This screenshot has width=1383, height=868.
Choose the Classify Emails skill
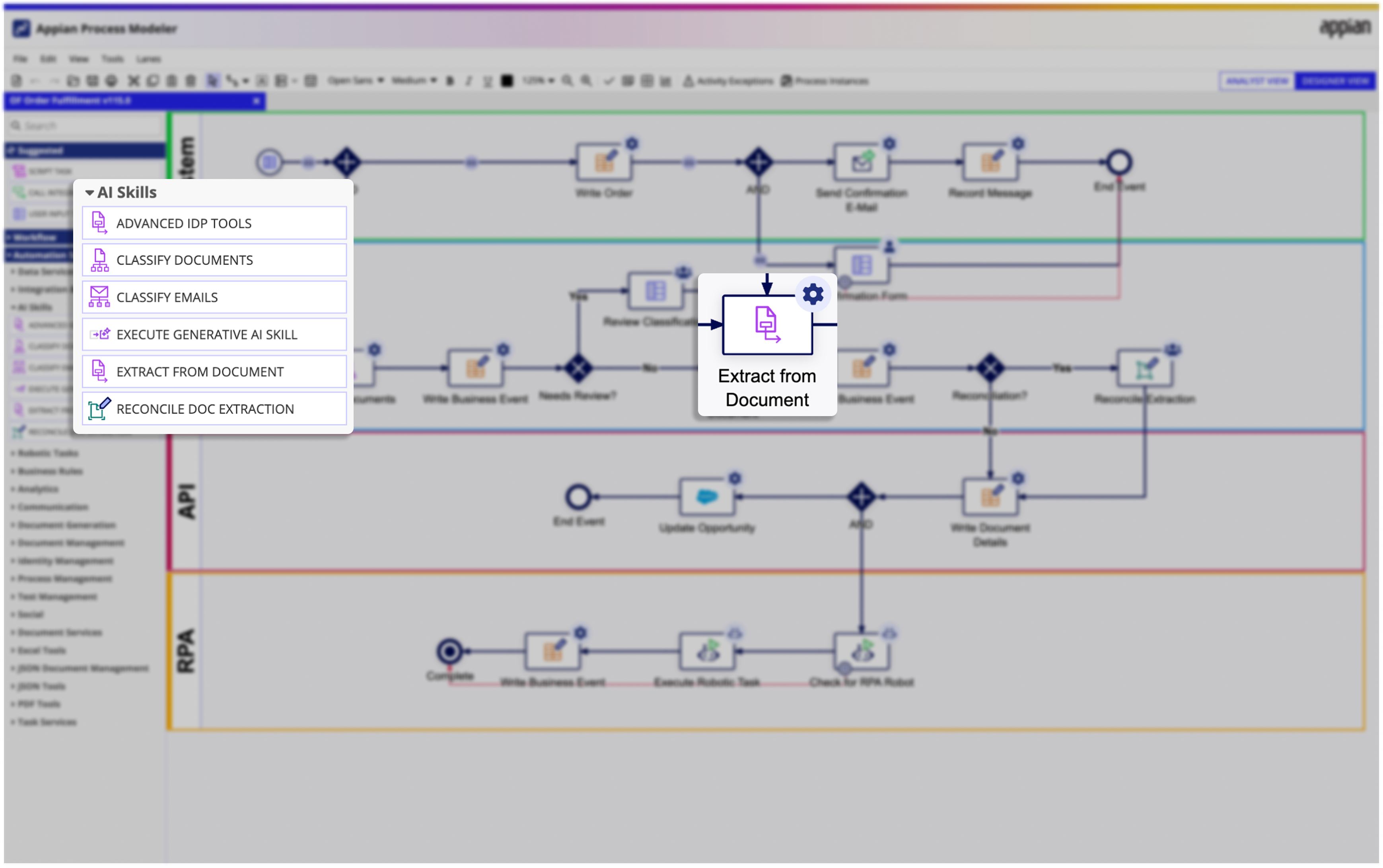coord(214,298)
